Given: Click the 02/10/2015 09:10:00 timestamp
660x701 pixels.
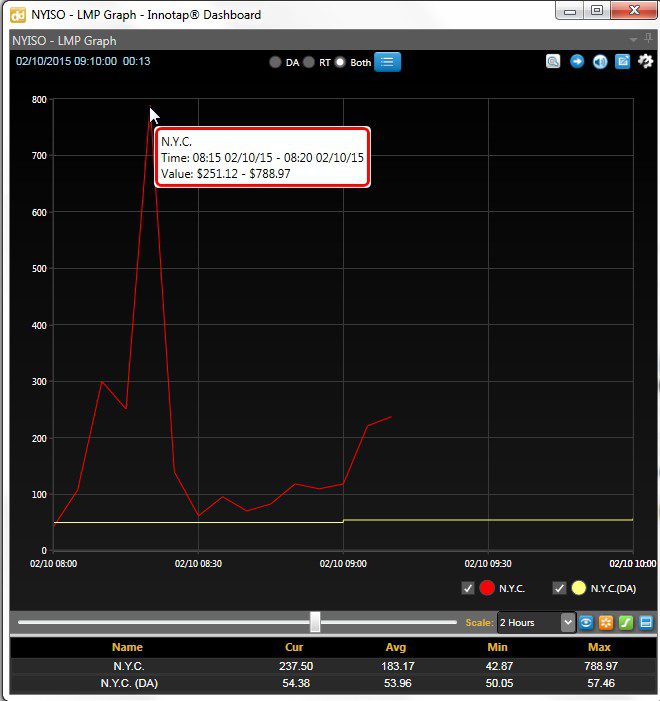Looking at the screenshot, I should [x=66, y=61].
